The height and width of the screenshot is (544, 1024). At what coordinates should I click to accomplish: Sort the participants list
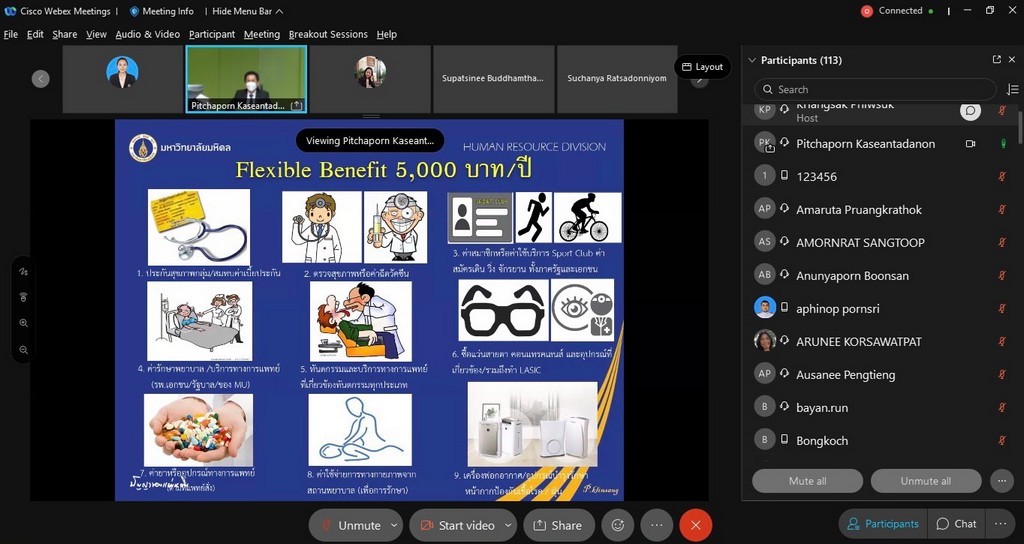(1012, 89)
